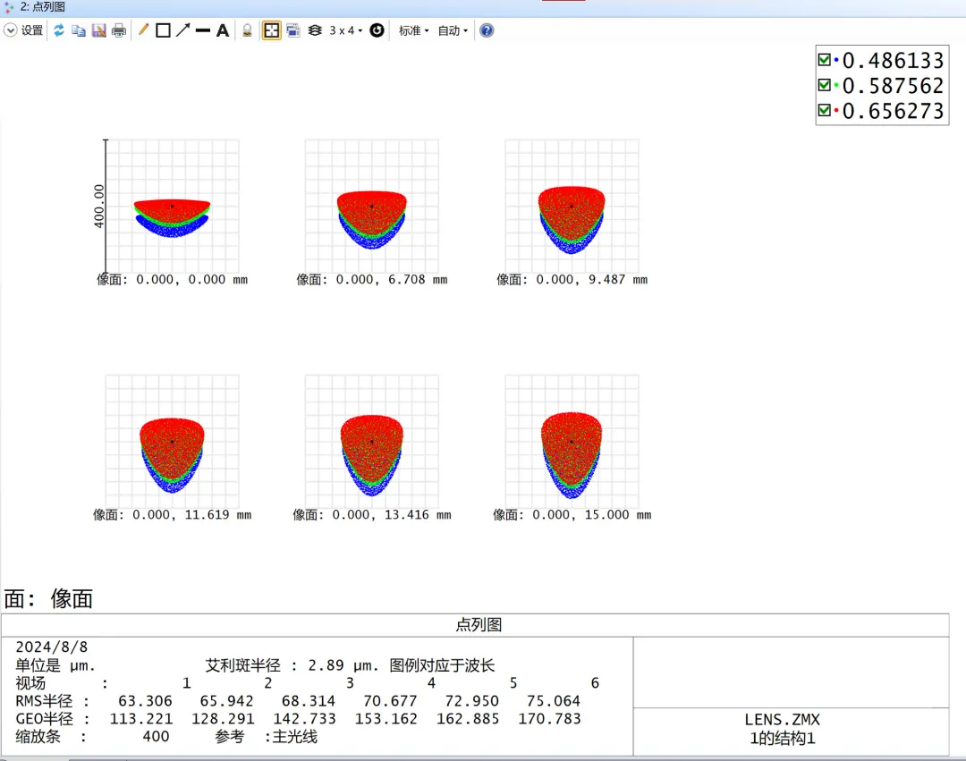Click the copy window icon
The height and width of the screenshot is (761, 966).
78,31
